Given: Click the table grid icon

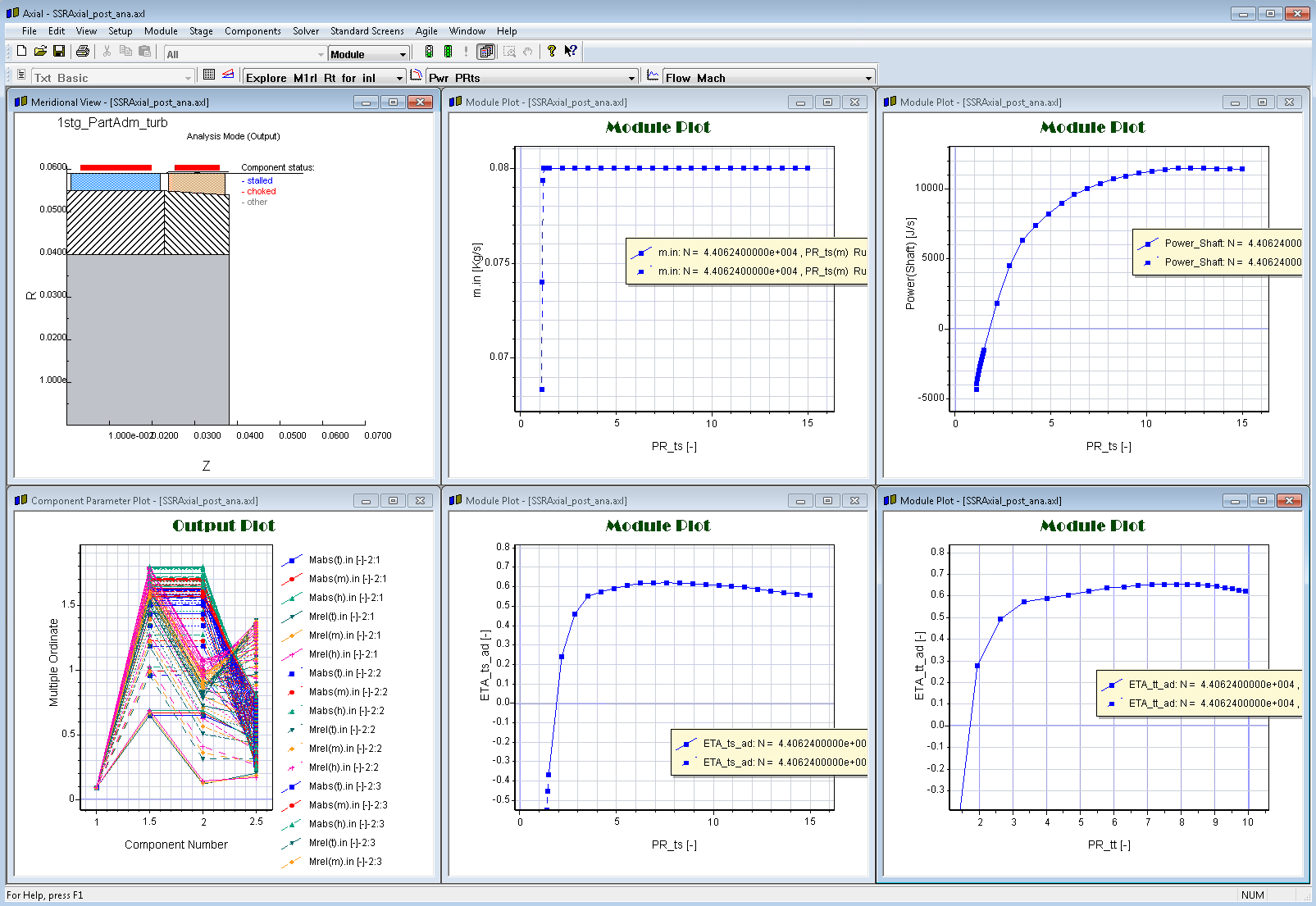Looking at the screenshot, I should click(x=209, y=75).
